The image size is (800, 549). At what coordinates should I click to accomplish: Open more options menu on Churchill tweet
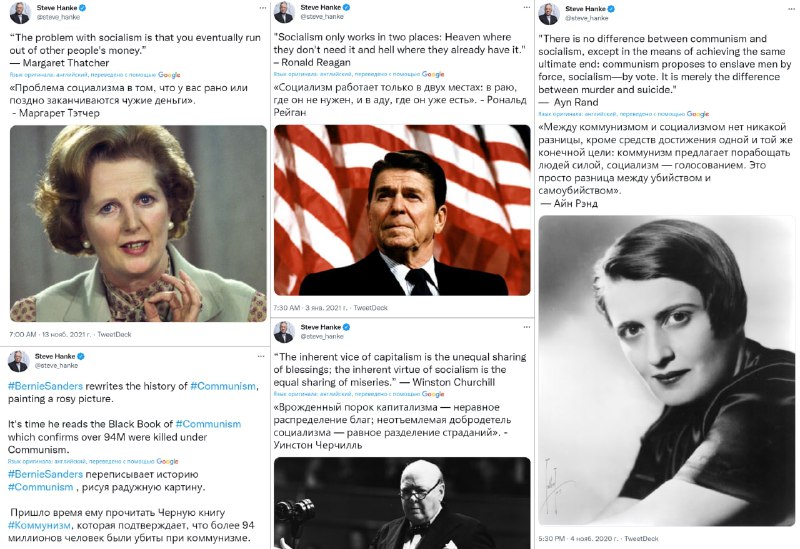pyautogui.click(x=526, y=327)
